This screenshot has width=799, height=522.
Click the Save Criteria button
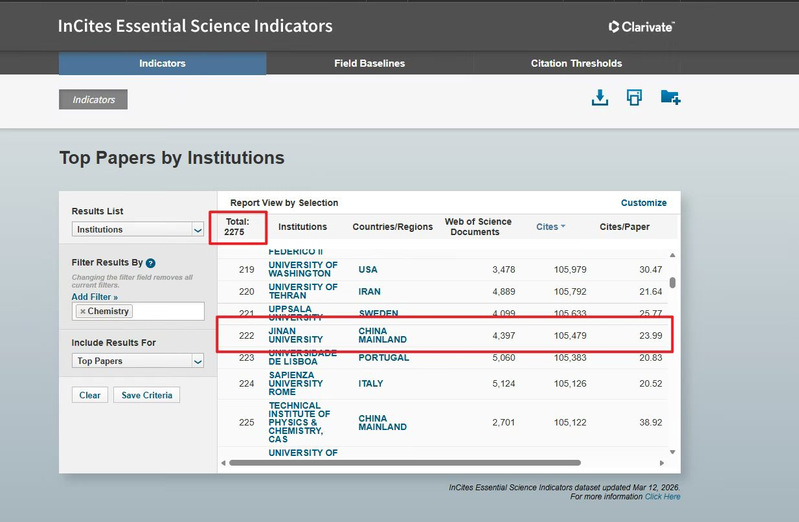point(145,395)
